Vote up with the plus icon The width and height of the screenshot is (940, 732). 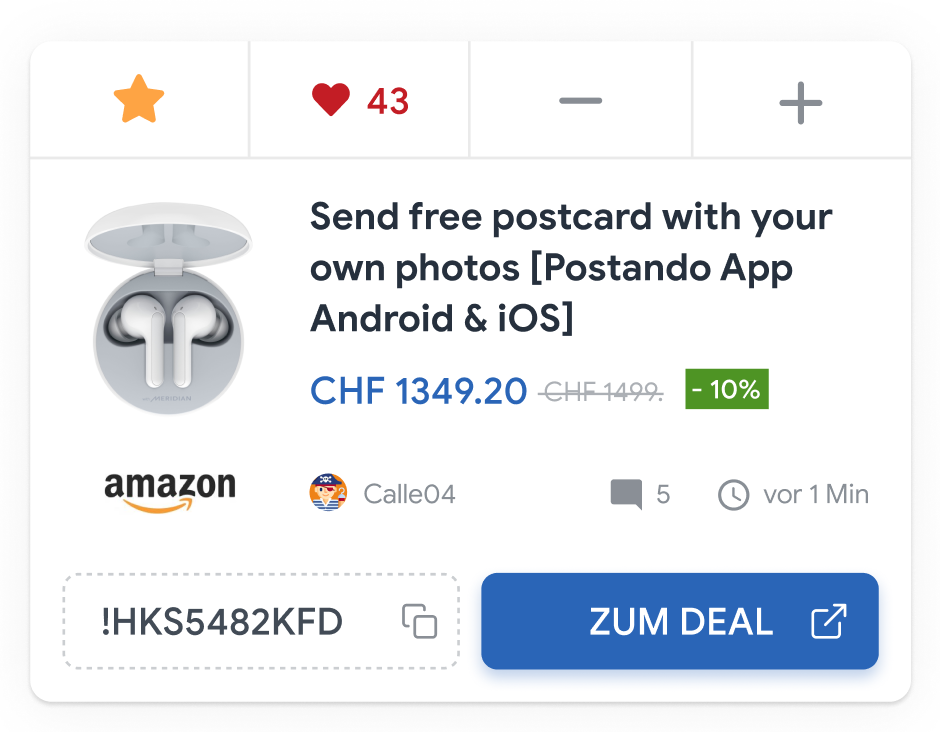(x=800, y=102)
